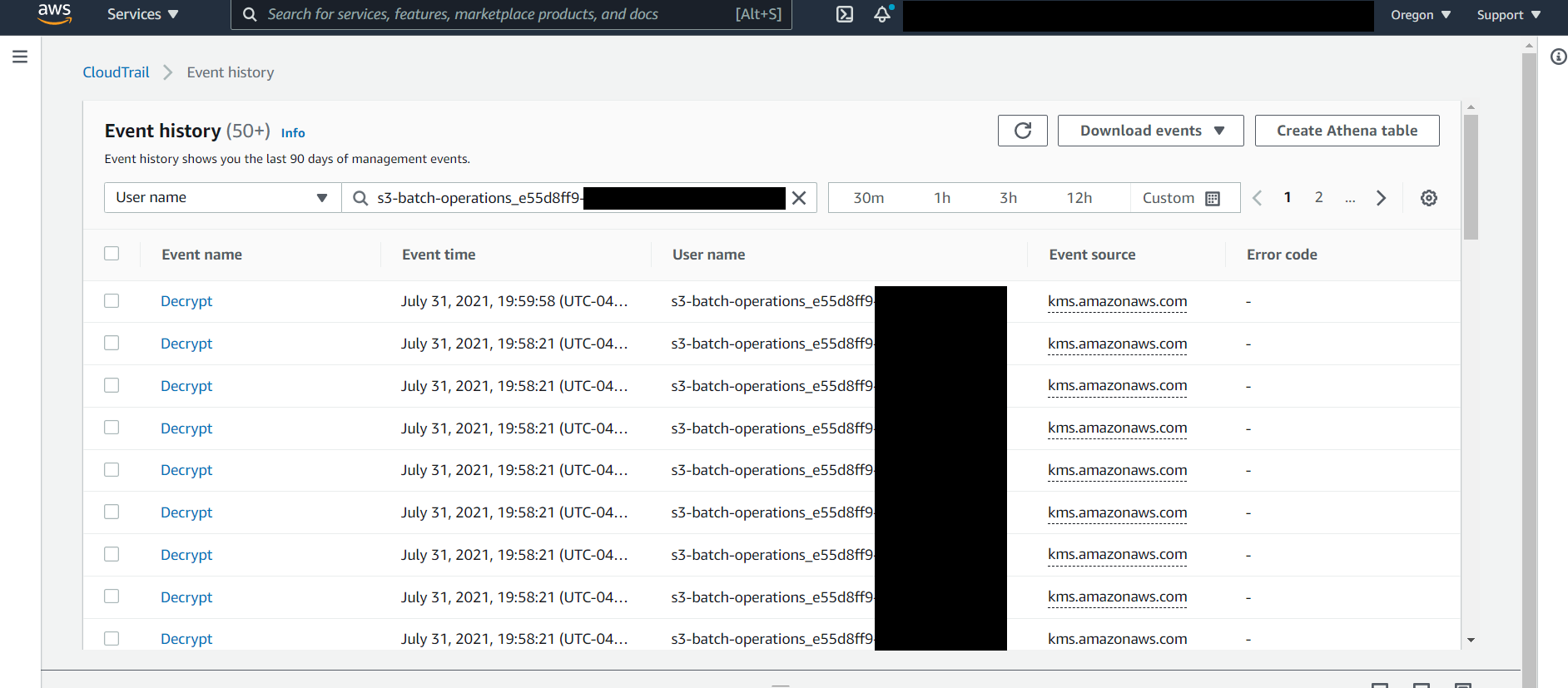Click the search magnifier in filter box
Screen dimensions: 1568x688
click(x=360, y=198)
